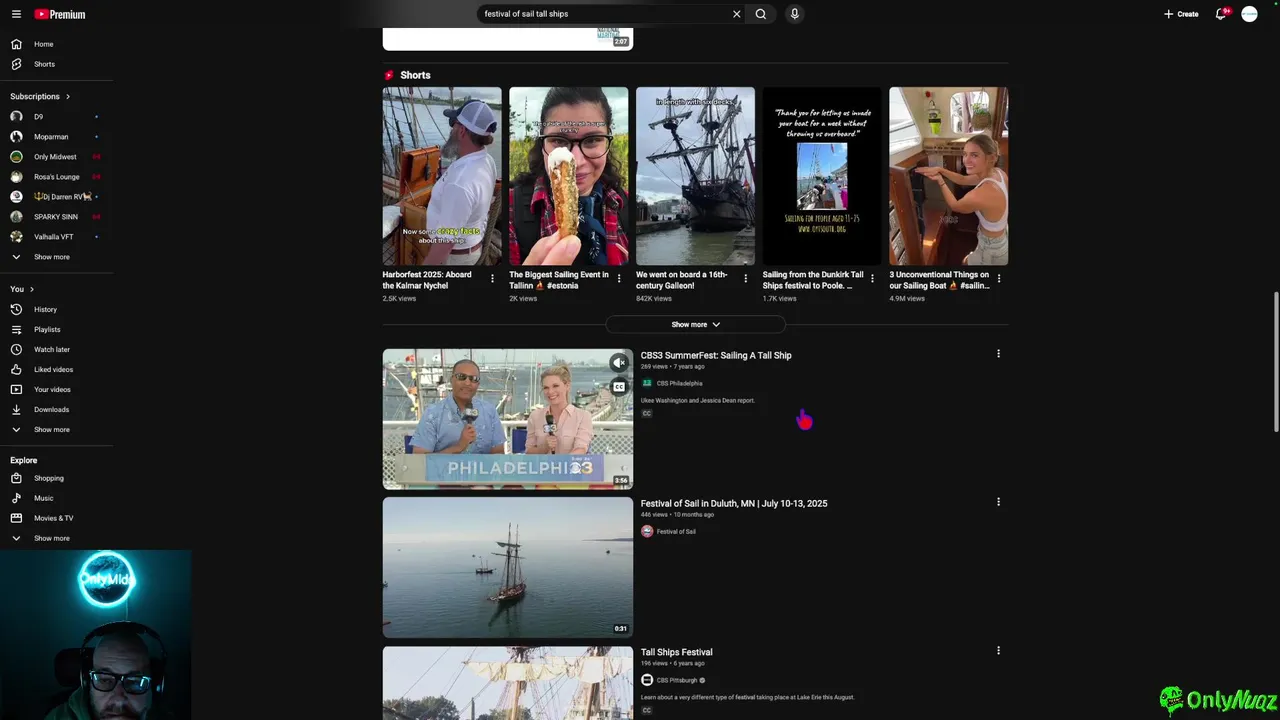The image size is (1280, 720).
Task: Expand the You section chevron
Action: (x=31, y=290)
